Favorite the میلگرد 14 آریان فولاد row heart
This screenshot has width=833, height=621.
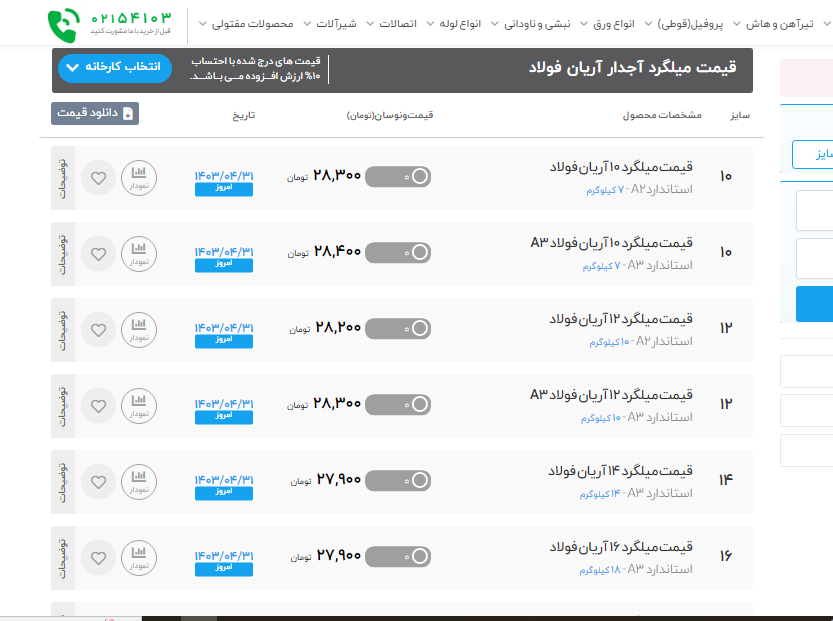click(x=98, y=482)
